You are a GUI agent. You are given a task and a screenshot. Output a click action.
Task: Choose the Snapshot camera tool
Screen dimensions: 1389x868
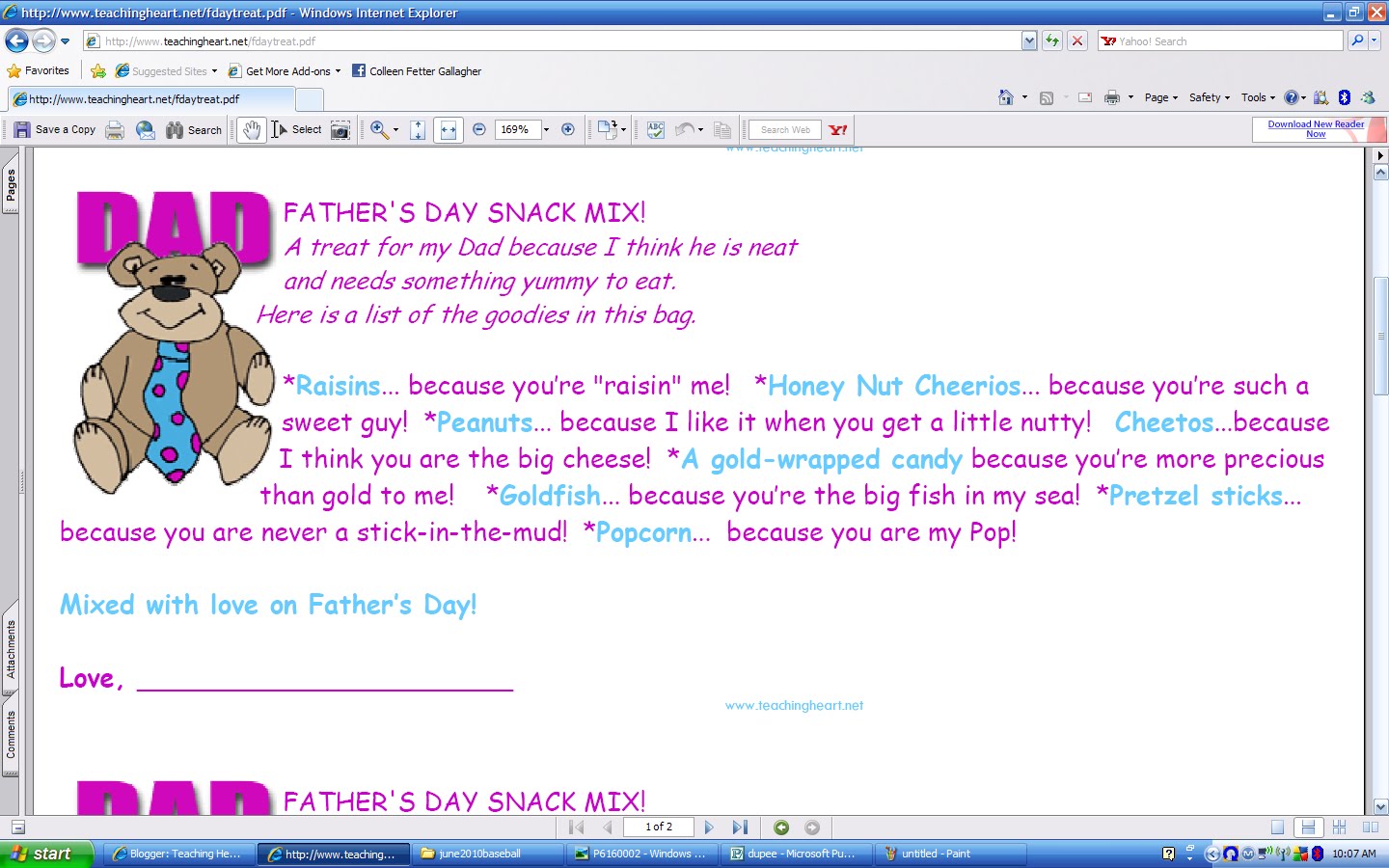[x=340, y=130]
